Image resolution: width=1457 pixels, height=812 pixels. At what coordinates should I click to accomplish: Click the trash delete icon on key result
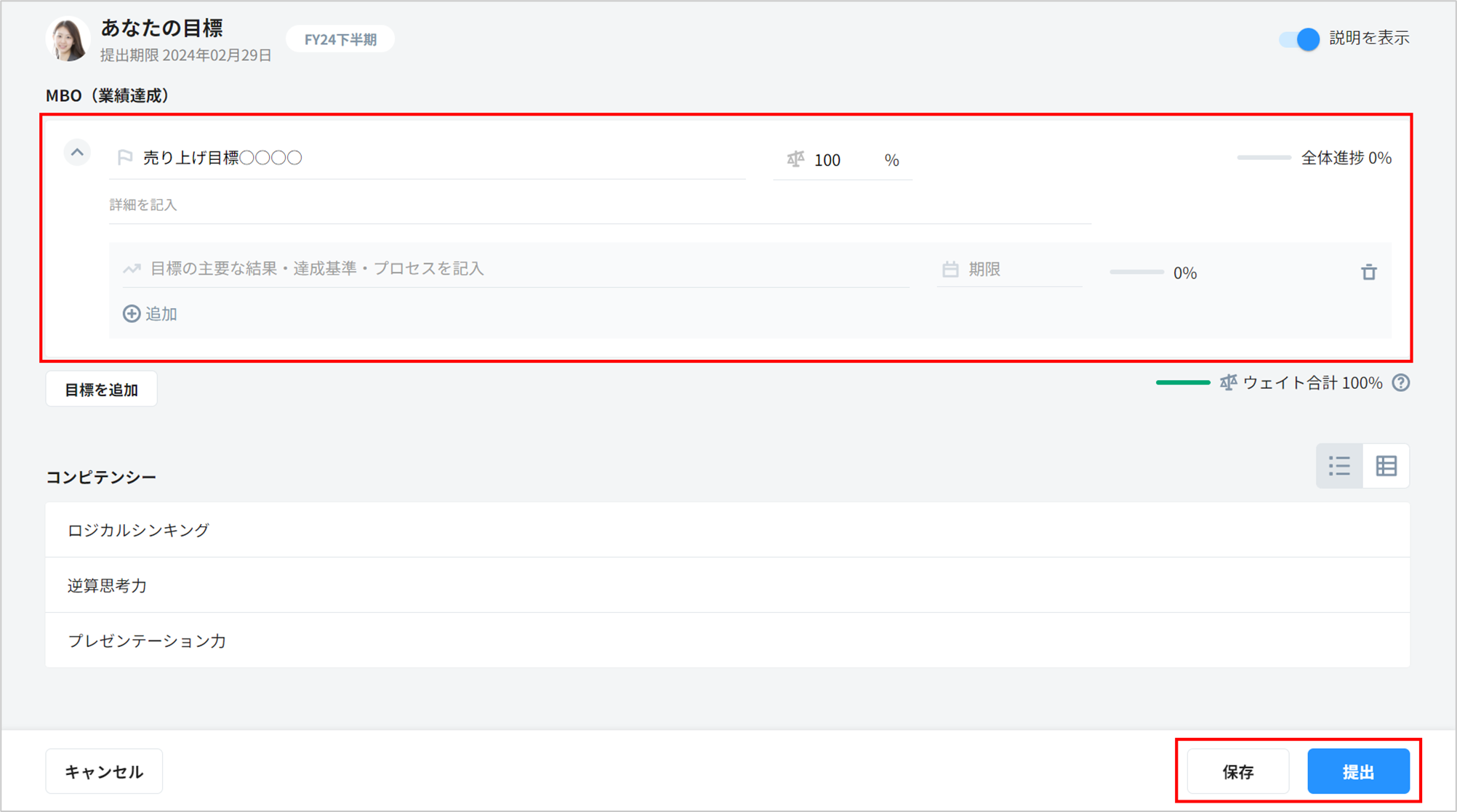(x=1368, y=272)
